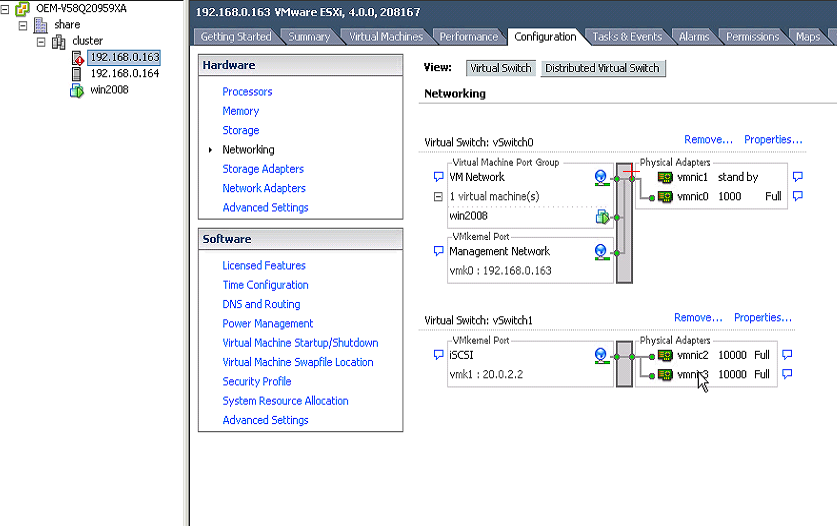Image resolution: width=837 pixels, height=526 pixels.
Task: Open the Tasks & Events tab
Action: coord(627,37)
